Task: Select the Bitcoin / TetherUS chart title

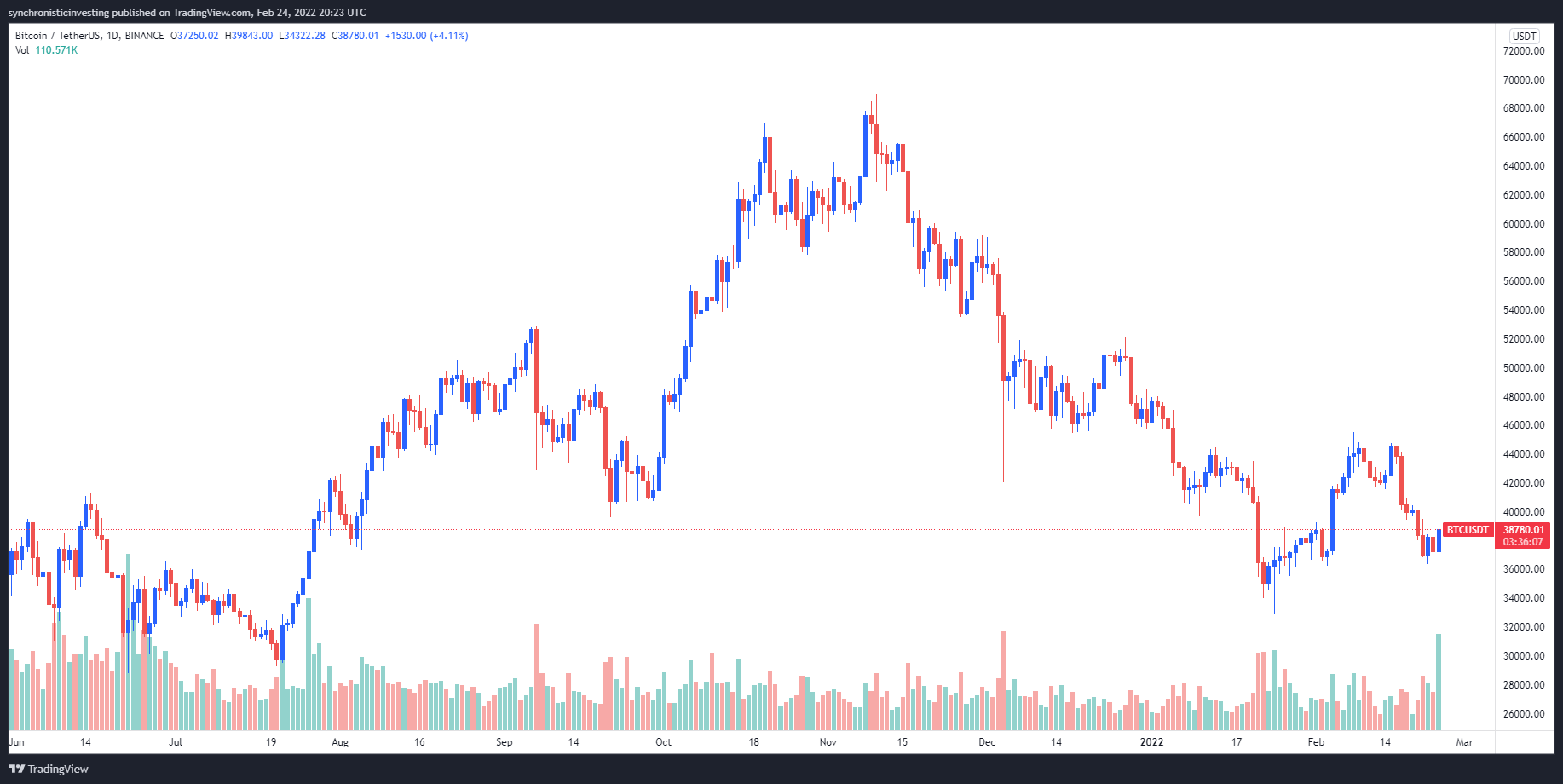Action: pos(89,36)
